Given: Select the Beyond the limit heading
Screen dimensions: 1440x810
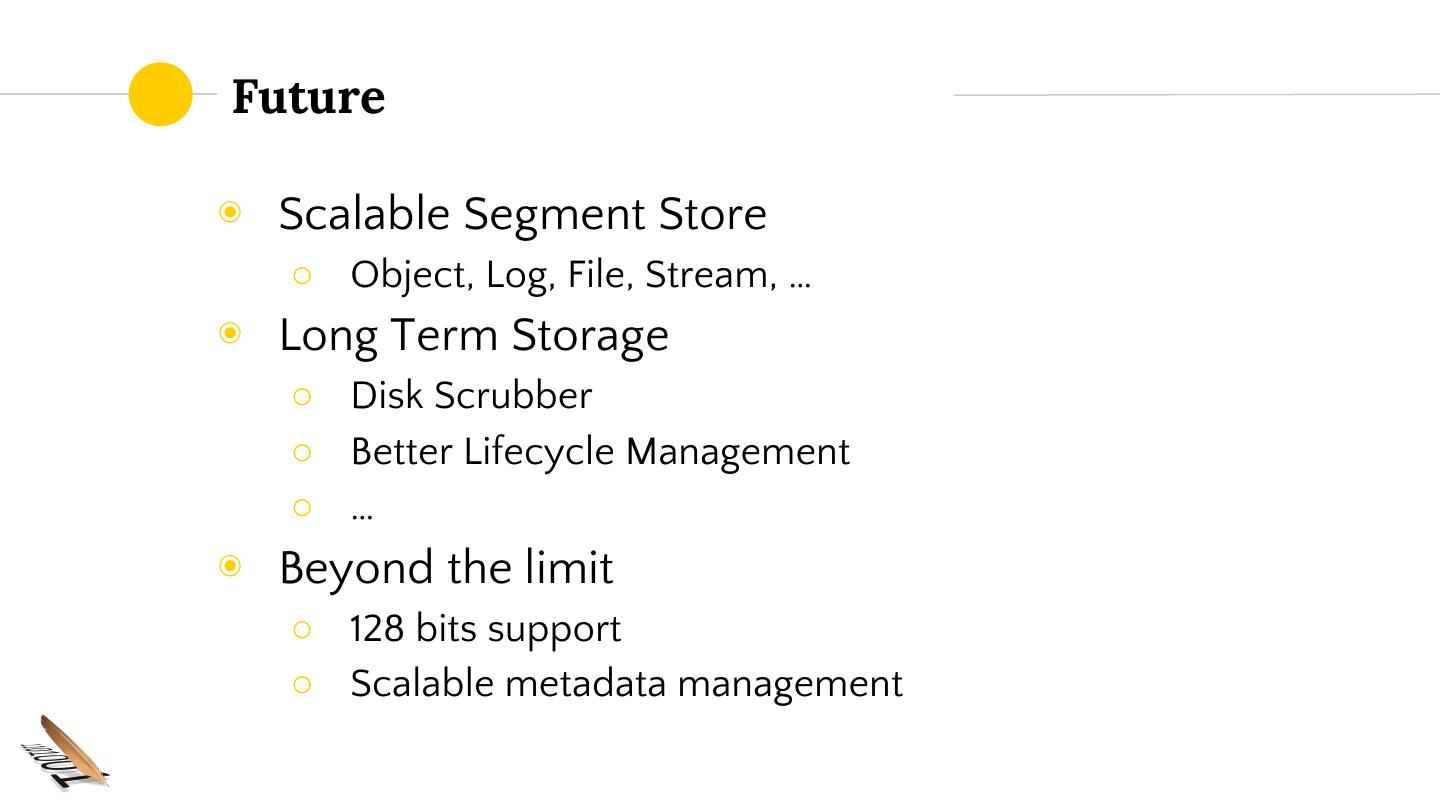Looking at the screenshot, I should 446,568.
